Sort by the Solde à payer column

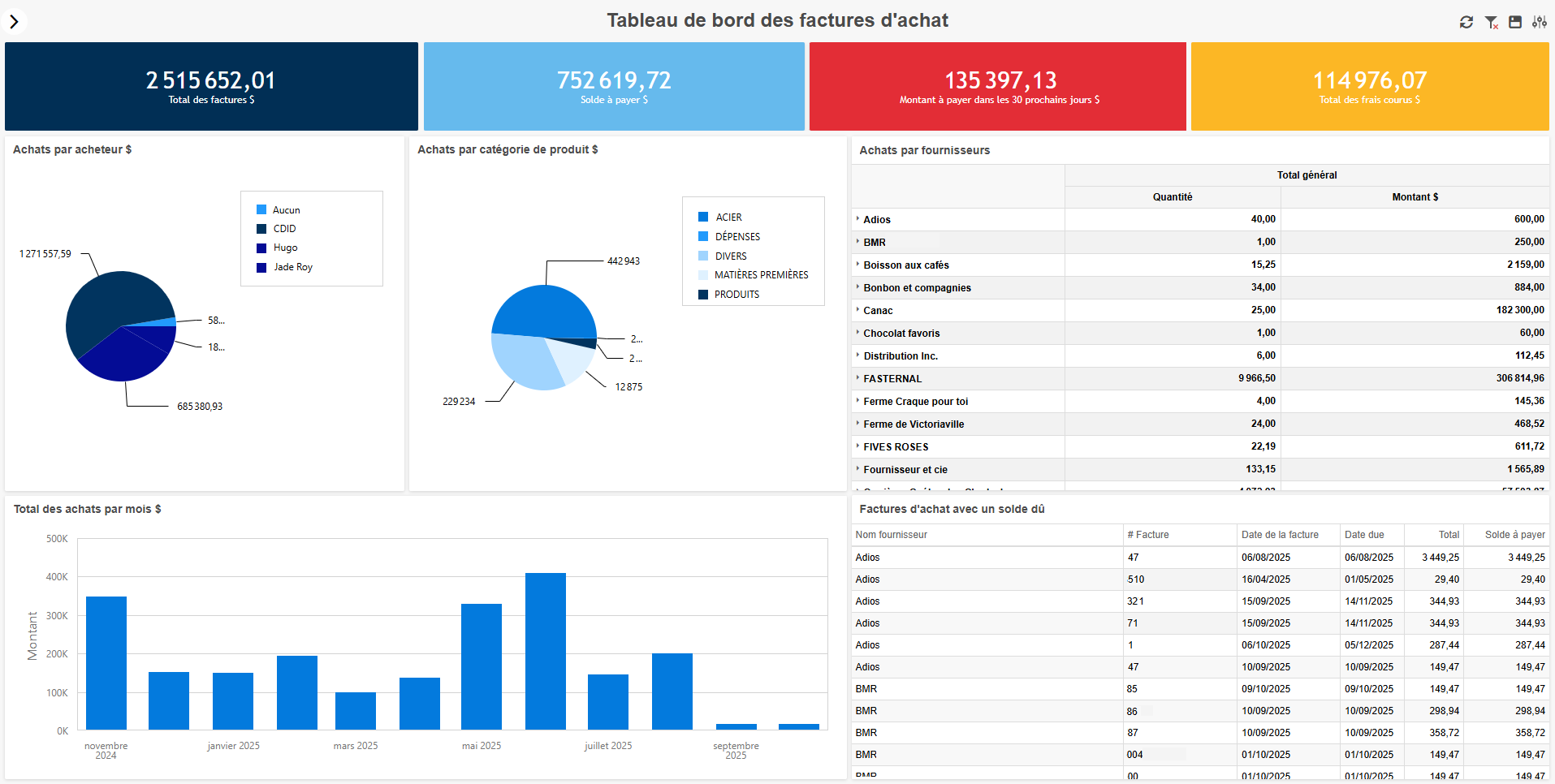pyautogui.click(x=1514, y=535)
